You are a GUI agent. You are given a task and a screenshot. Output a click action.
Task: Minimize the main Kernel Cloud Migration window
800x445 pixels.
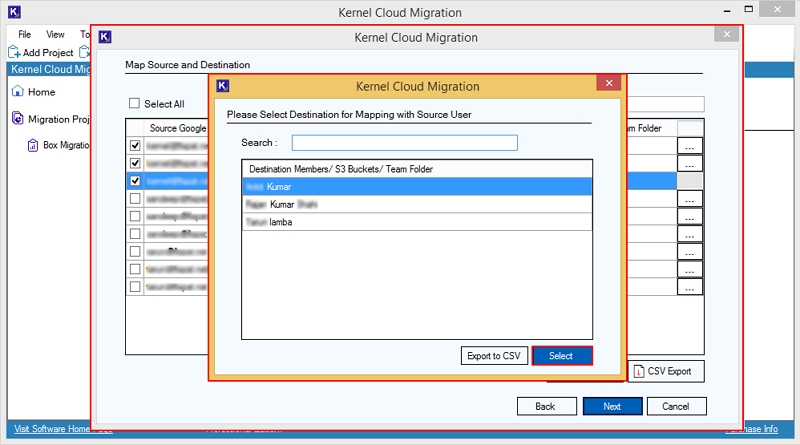(x=727, y=10)
